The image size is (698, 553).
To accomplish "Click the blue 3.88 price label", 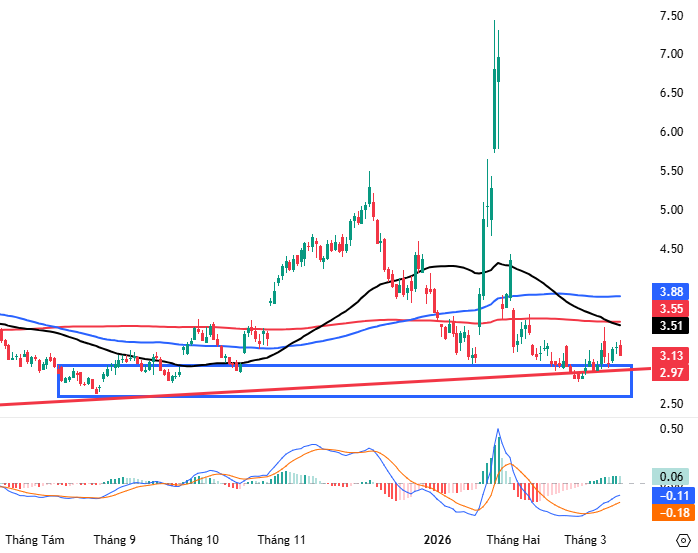I will [671, 291].
